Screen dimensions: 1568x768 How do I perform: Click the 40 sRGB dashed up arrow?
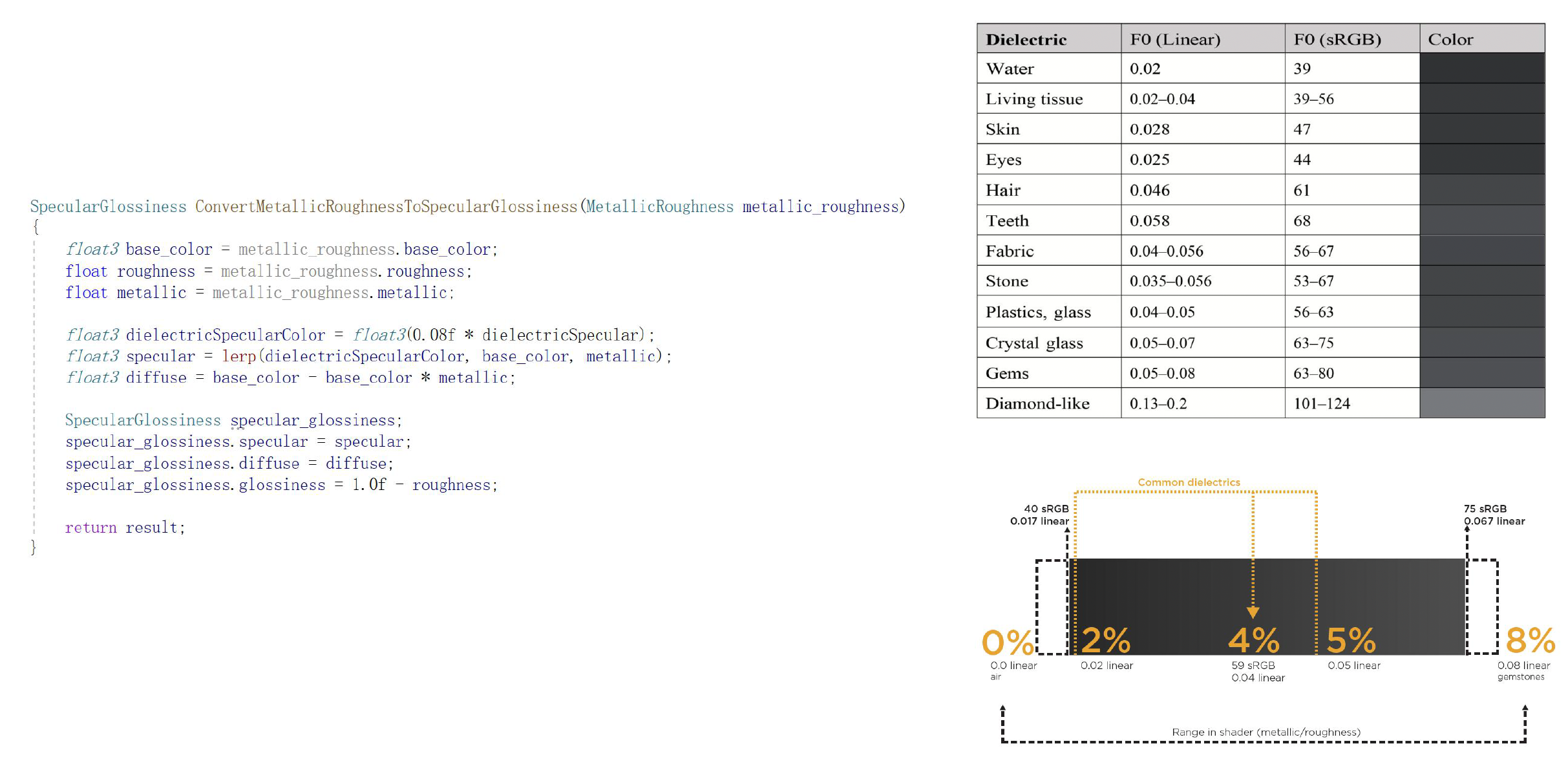(x=1067, y=532)
